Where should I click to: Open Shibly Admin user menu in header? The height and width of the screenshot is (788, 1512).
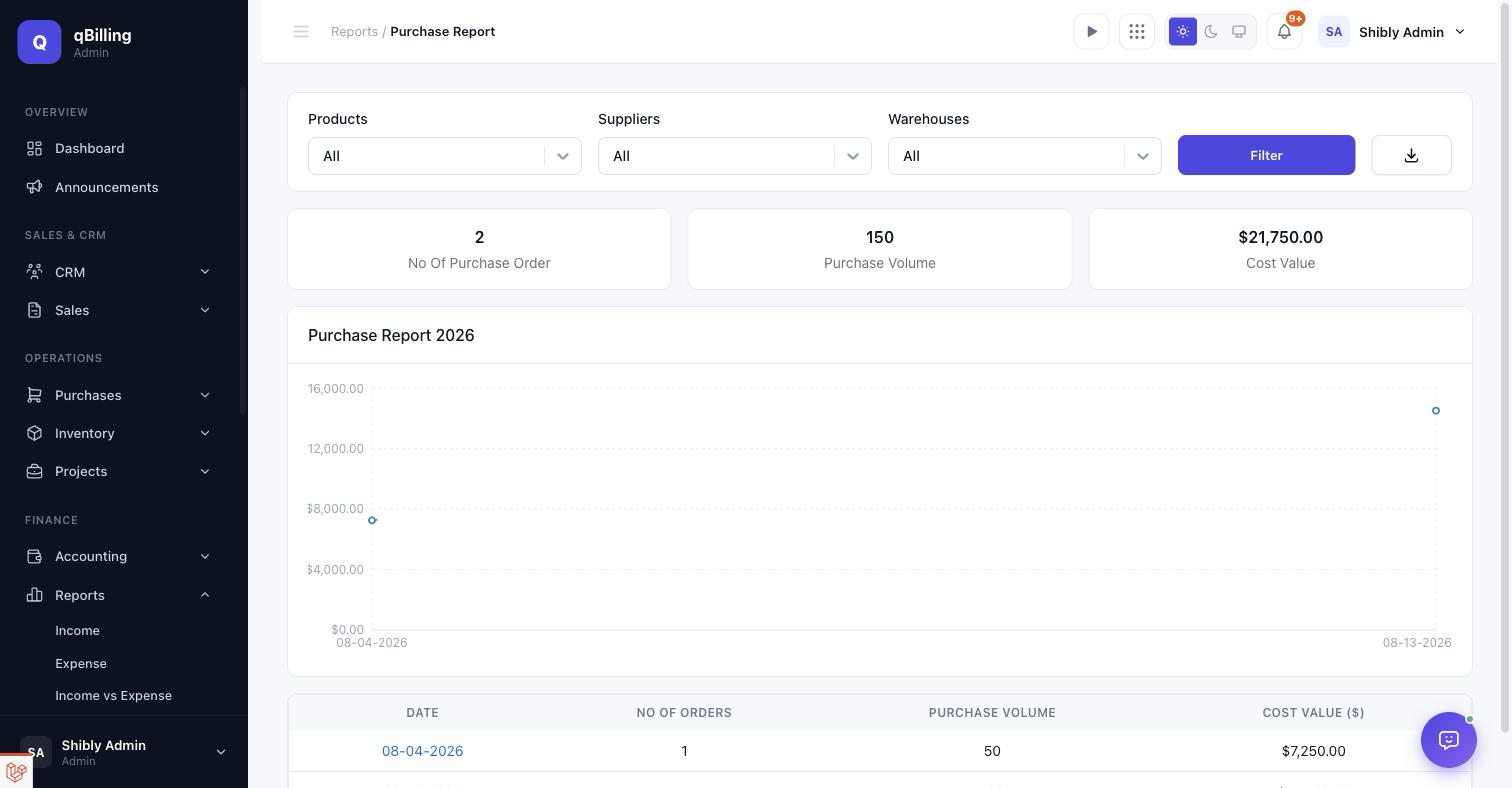click(x=1393, y=32)
